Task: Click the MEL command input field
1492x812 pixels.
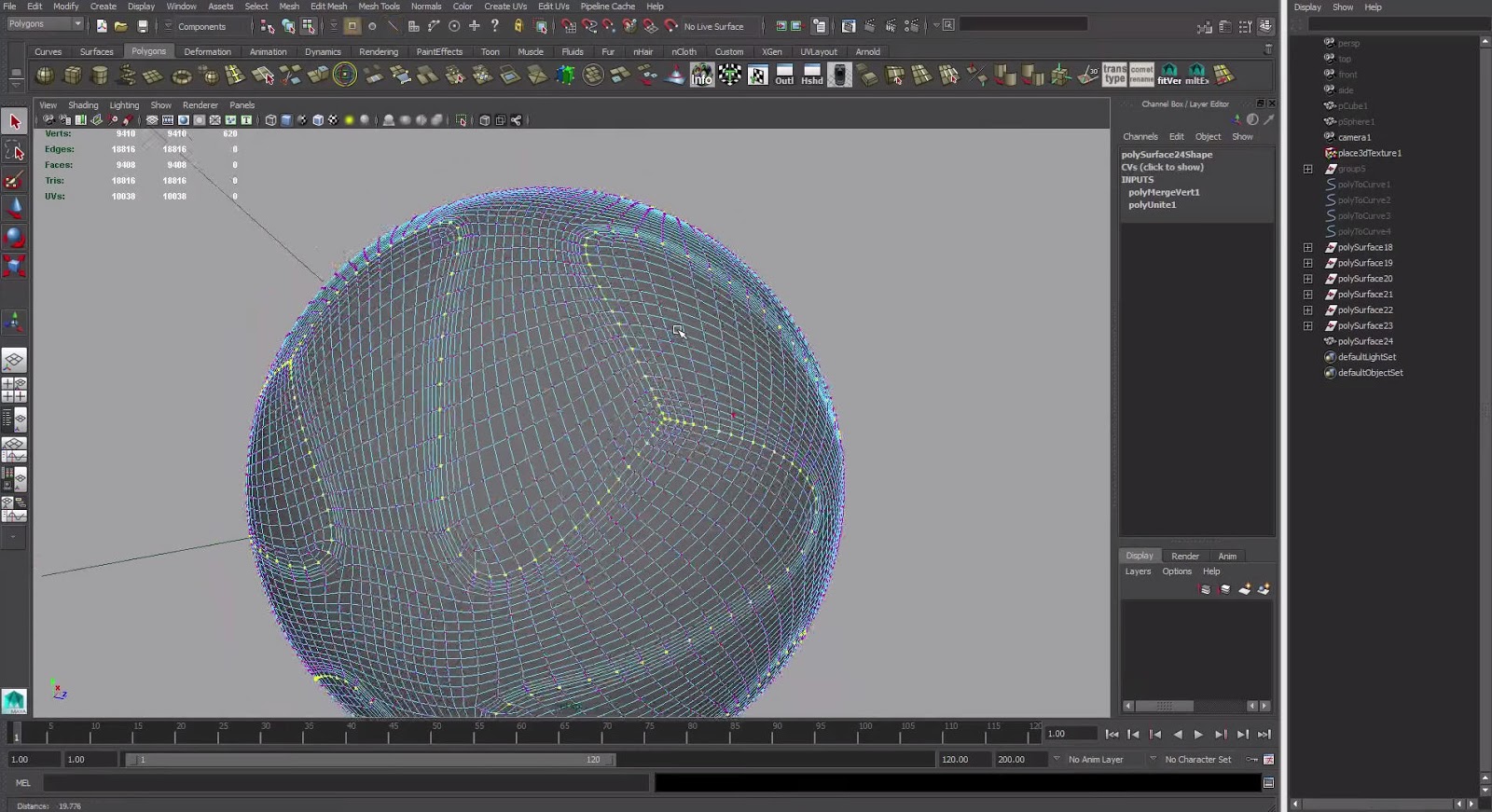Action: pyautogui.click(x=345, y=783)
